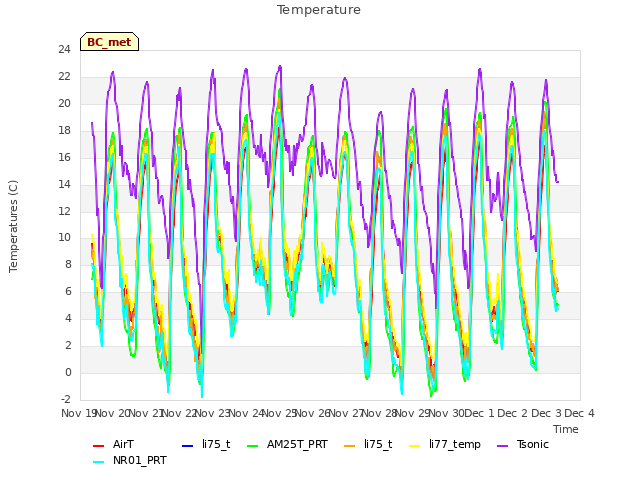Image resolution: width=640 pixels, height=480 pixels.
Task: Click the green AM25T_PRT legend swatch
Action: [x=253, y=446]
